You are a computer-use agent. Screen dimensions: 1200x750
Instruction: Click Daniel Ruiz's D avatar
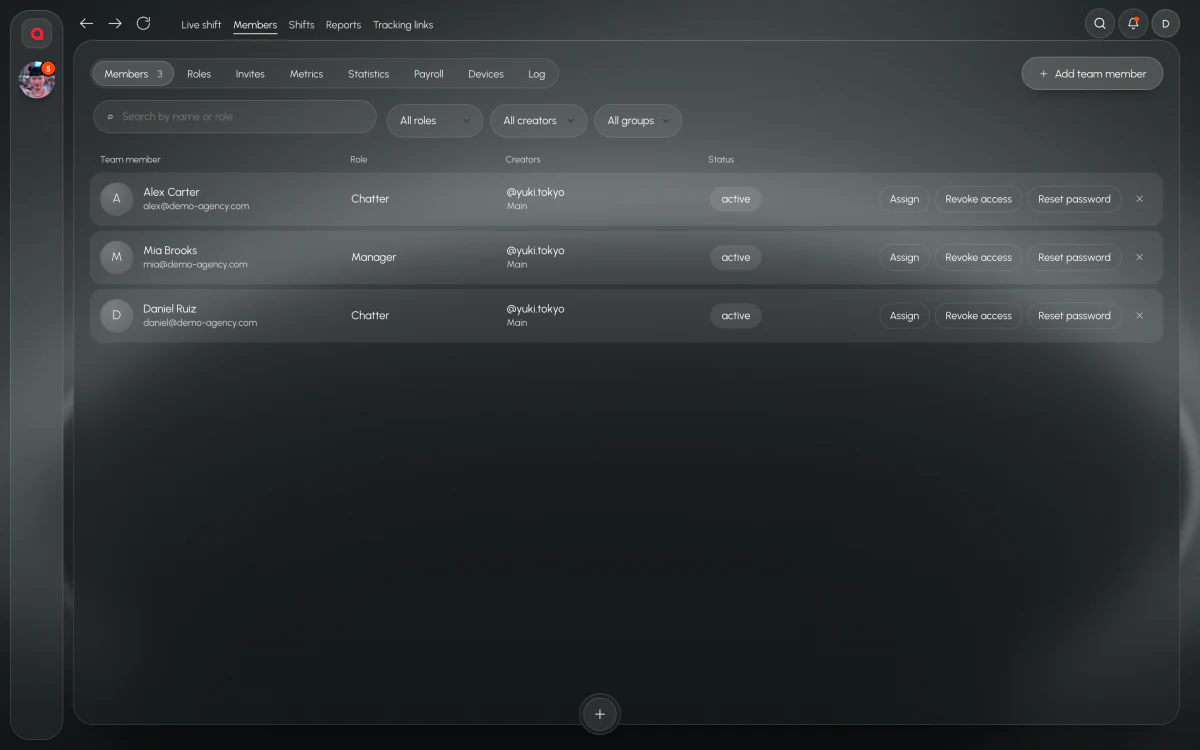[x=116, y=315]
